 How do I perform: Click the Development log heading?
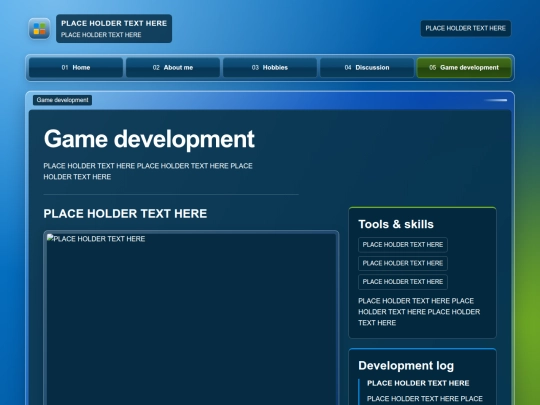click(x=406, y=365)
